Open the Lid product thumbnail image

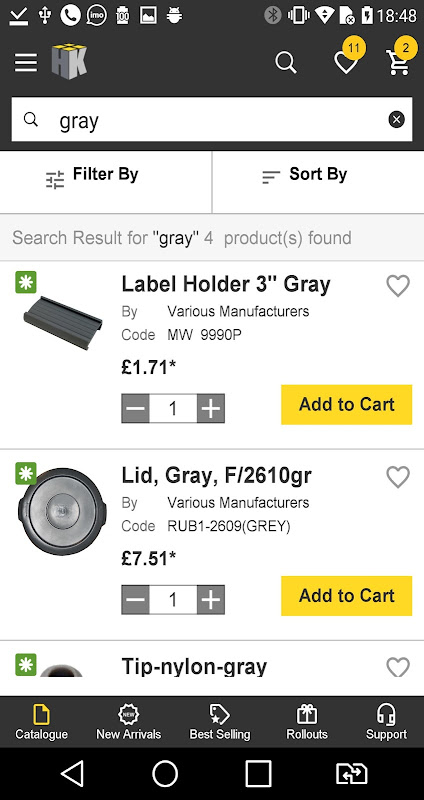(x=62, y=511)
